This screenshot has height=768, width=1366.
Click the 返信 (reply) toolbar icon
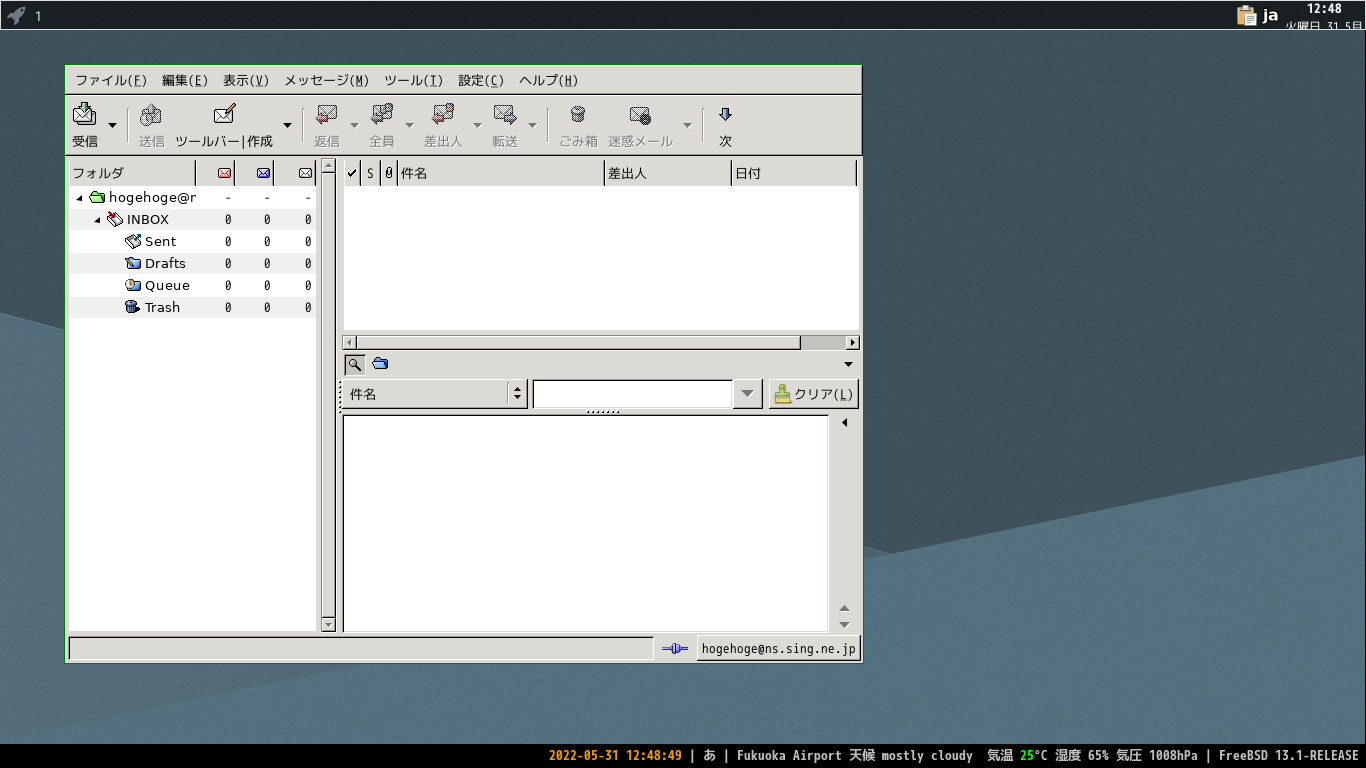(x=327, y=114)
